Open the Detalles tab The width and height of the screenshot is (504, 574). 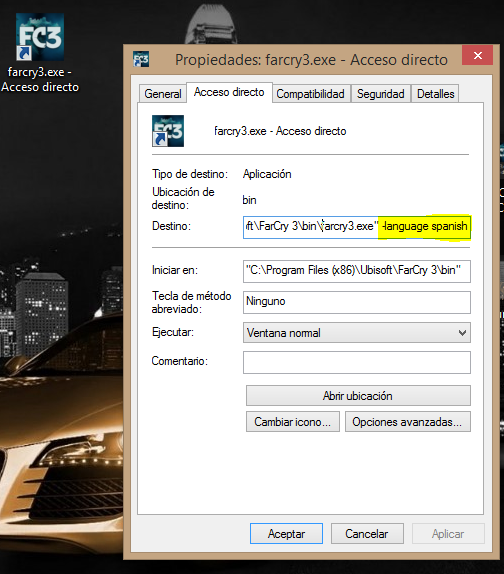436,94
